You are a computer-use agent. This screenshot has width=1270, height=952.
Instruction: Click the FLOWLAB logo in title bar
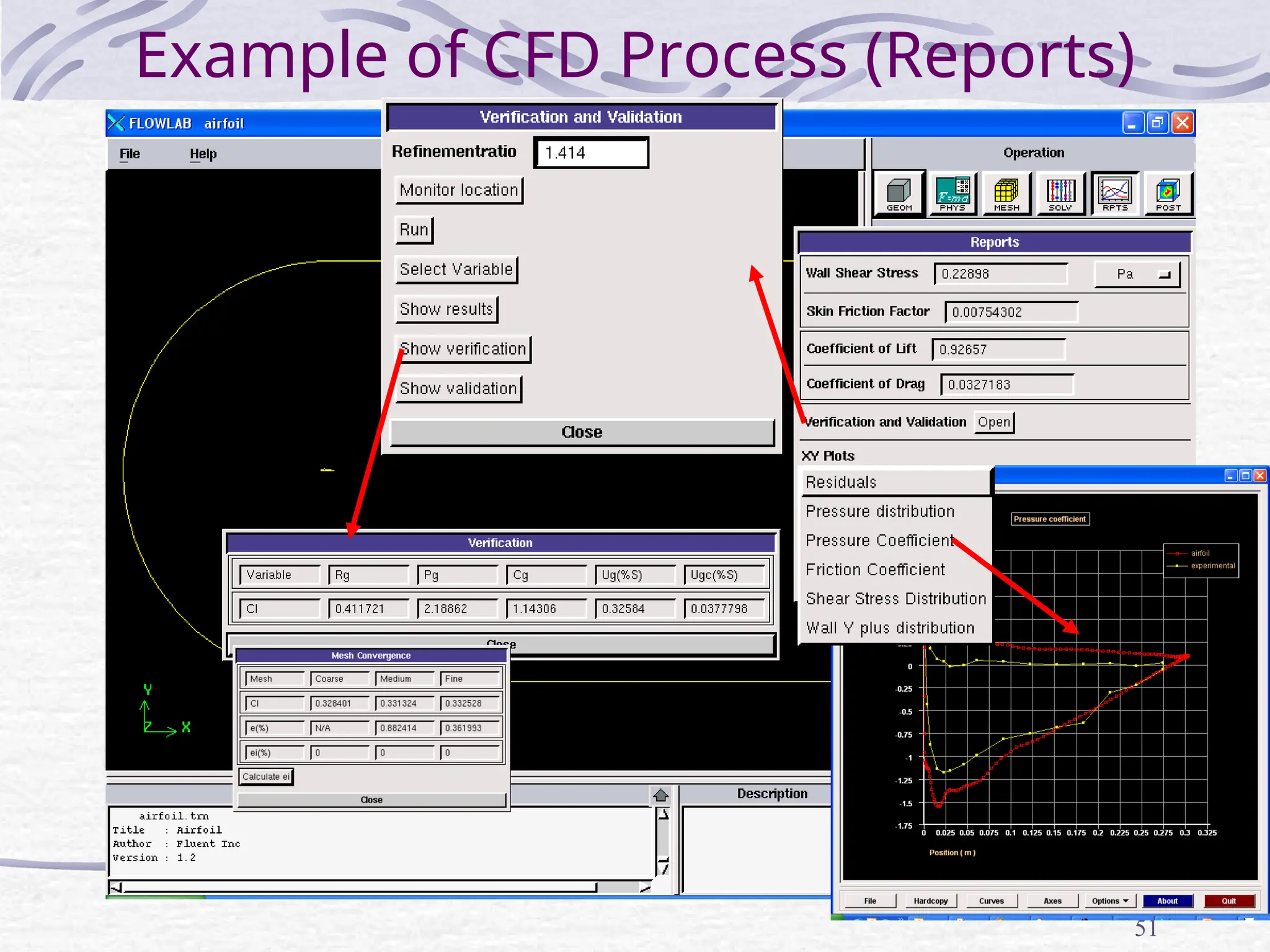pyautogui.click(x=116, y=123)
